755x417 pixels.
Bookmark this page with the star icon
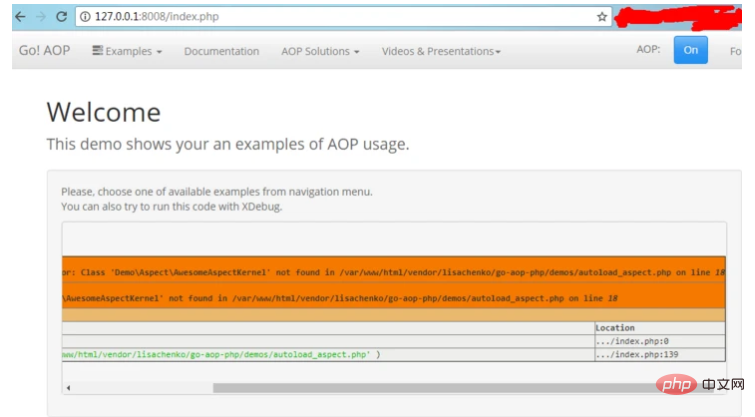tap(602, 17)
